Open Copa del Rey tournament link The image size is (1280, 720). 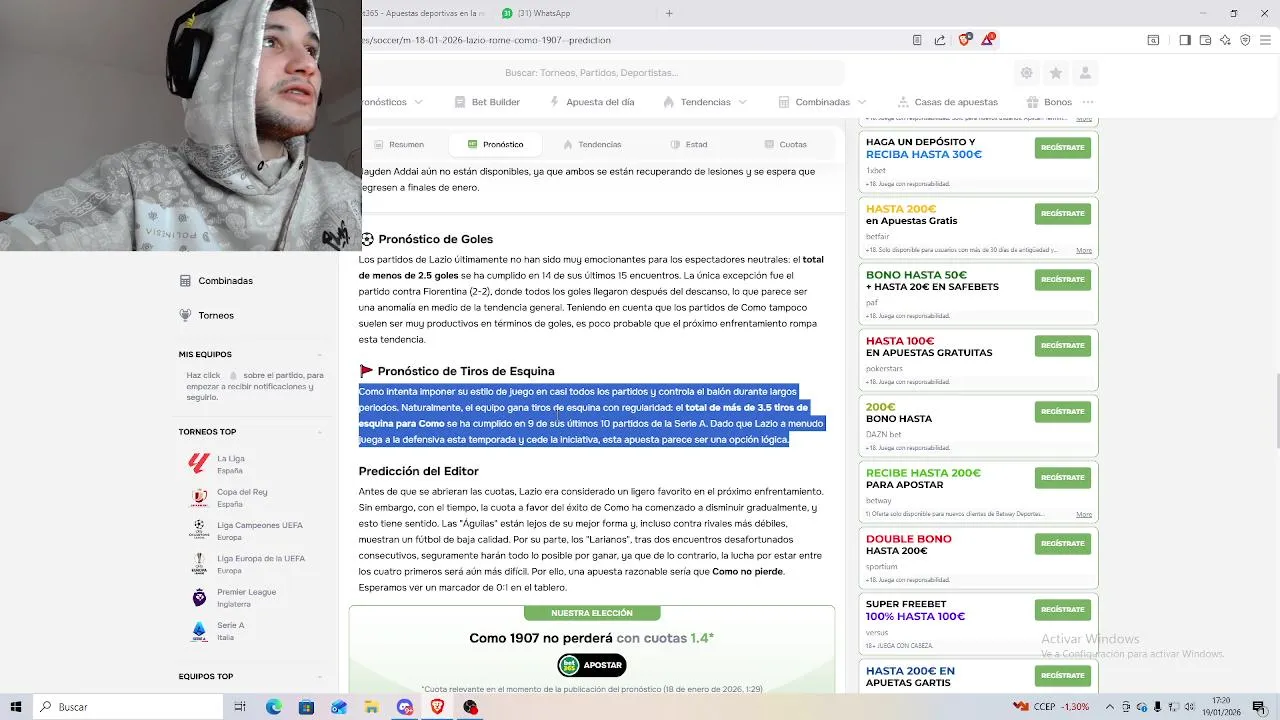[x=242, y=492]
